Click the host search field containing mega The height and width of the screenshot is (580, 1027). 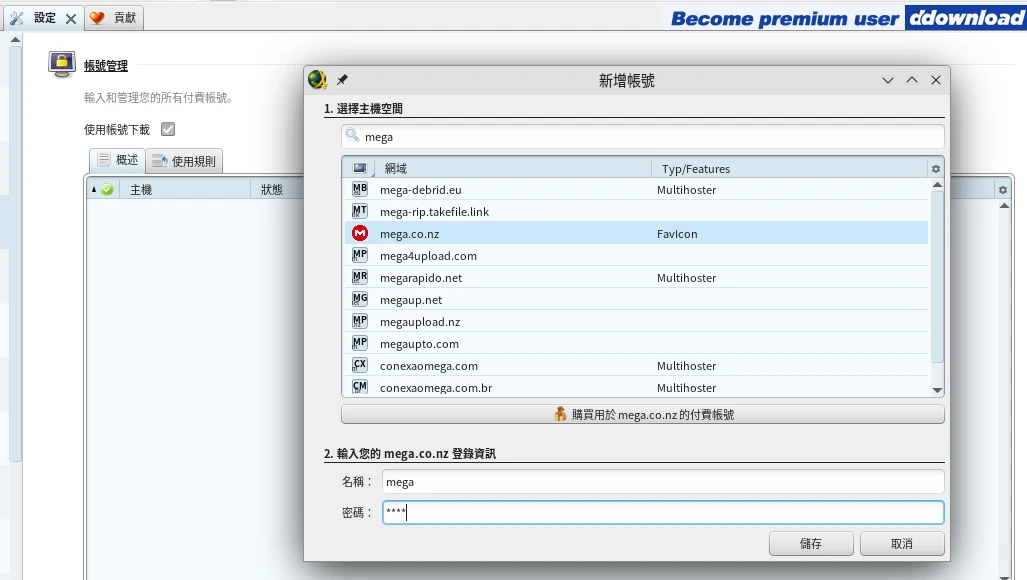point(643,137)
